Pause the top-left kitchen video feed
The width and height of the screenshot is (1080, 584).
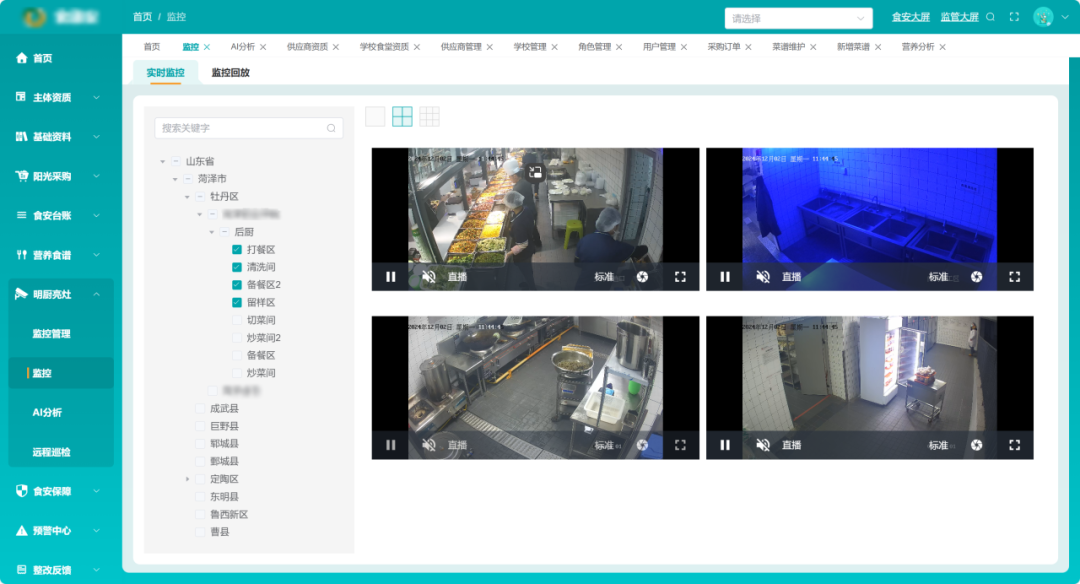coord(391,277)
